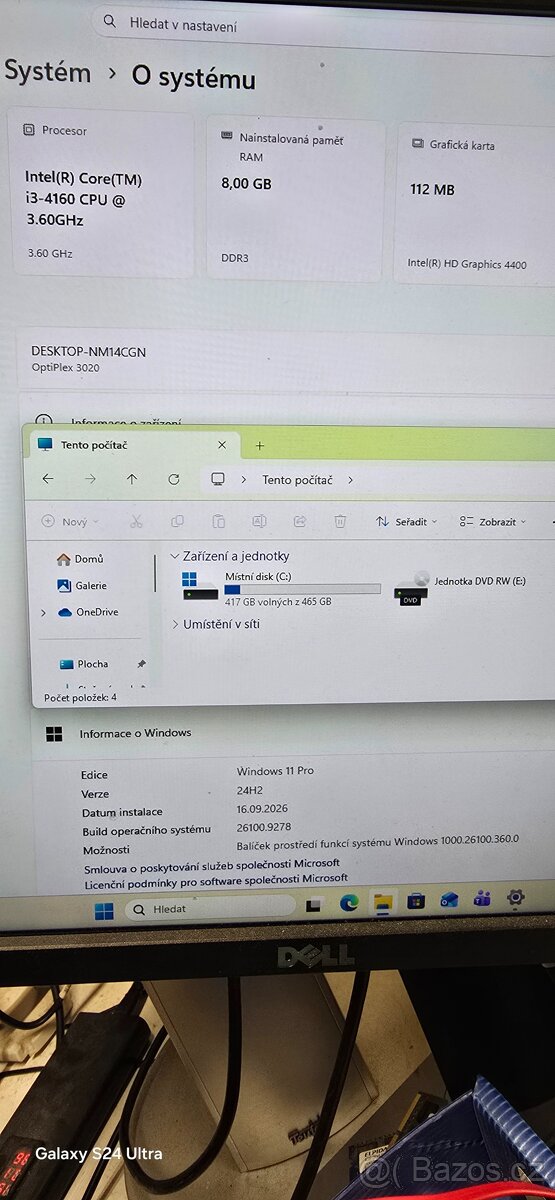Click the Počet položek: 4 status text
The width and height of the screenshot is (555, 1200).
[80, 697]
